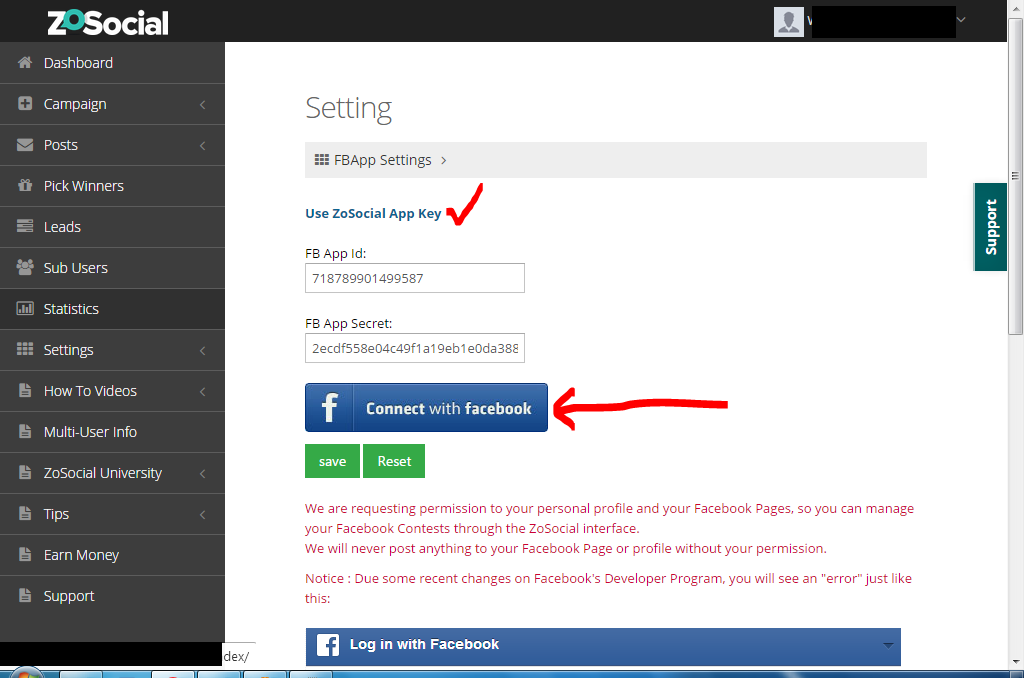Click the page vertical scrollbar thumb
1024x678 pixels.
pyautogui.click(x=1016, y=176)
